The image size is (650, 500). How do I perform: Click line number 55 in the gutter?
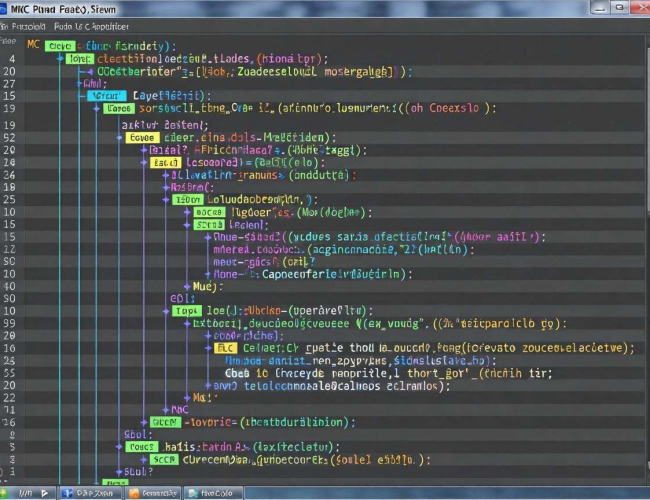(x=9, y=373)
